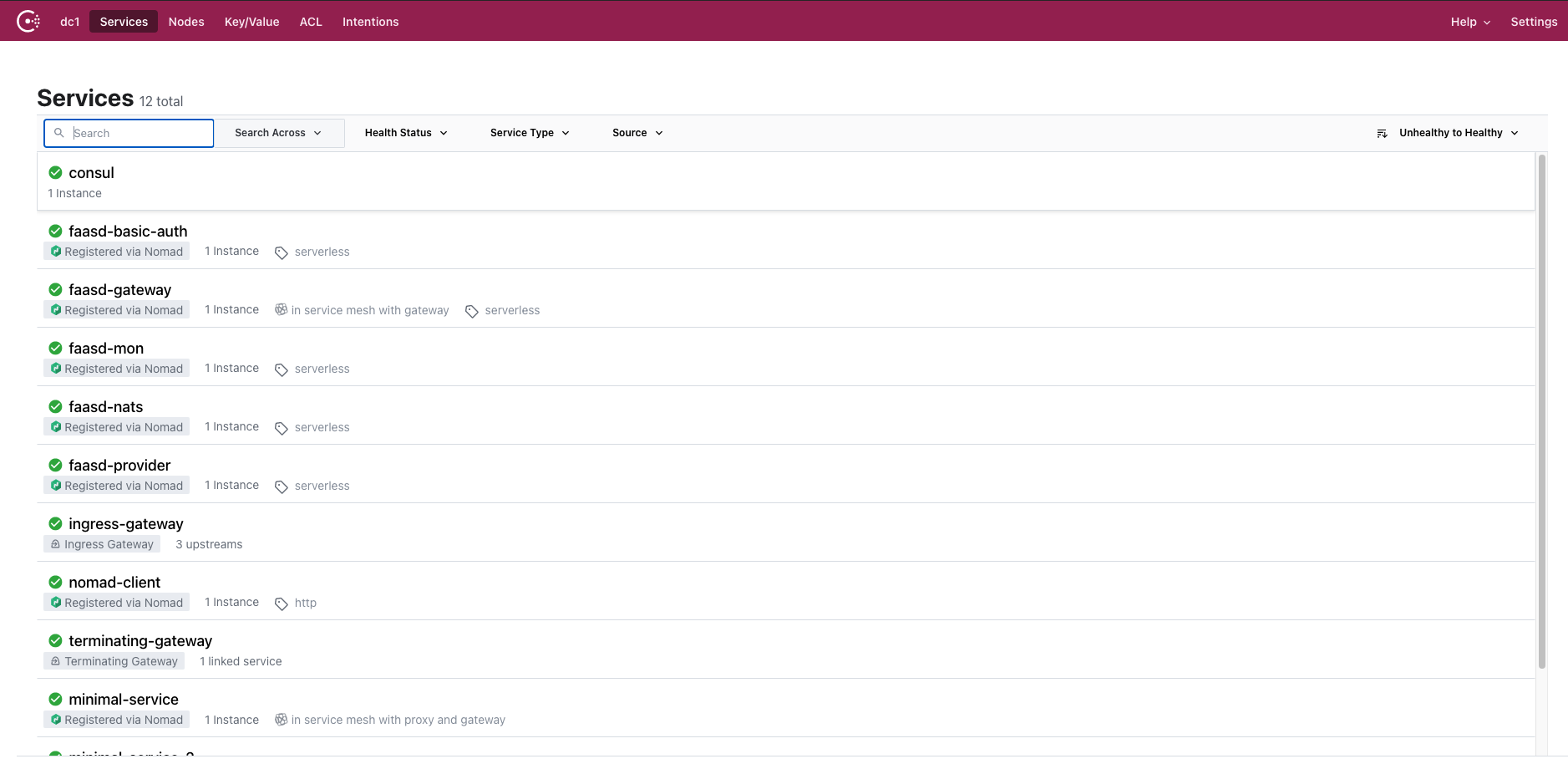Switch to the Nodes tab
1568x764 pixels.
(x=186, y=22)
